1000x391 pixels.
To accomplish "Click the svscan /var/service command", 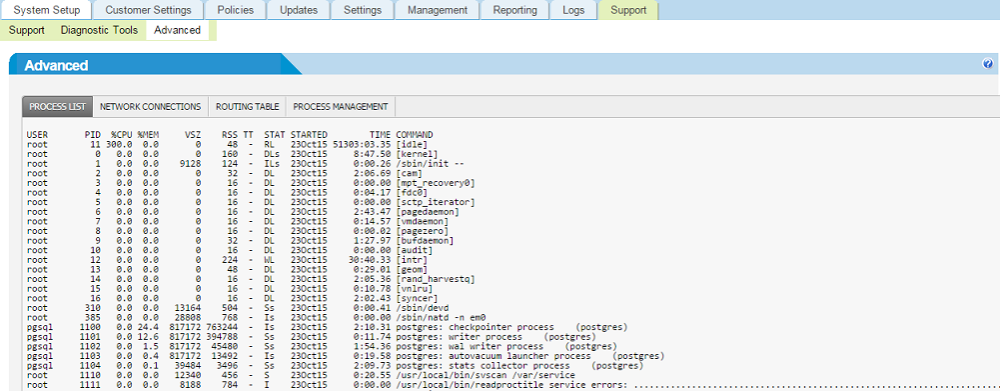I will [x=485, y=376].
